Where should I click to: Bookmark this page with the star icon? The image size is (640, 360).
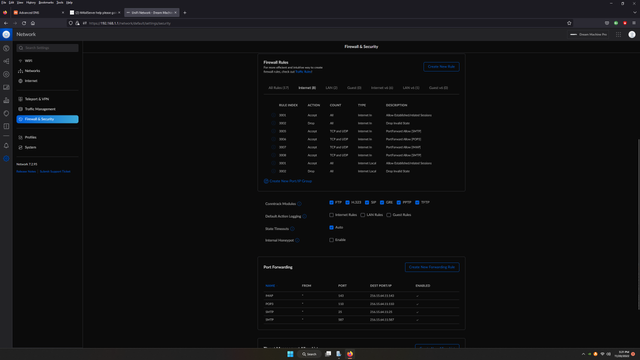tap(569, 23)
